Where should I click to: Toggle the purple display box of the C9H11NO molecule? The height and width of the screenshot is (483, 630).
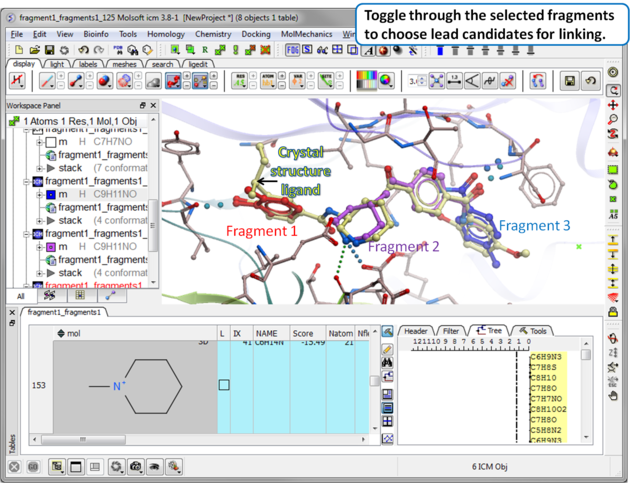[50, 246]
